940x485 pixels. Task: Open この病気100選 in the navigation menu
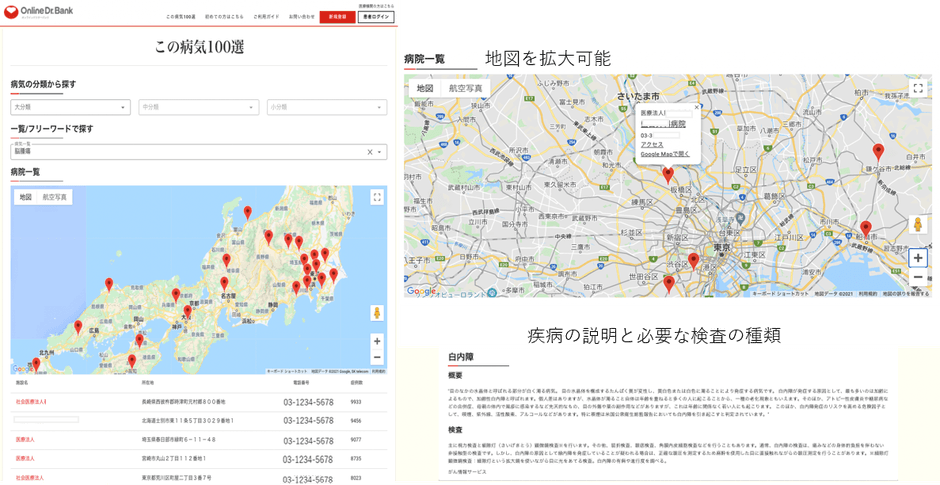pos(180,17)
